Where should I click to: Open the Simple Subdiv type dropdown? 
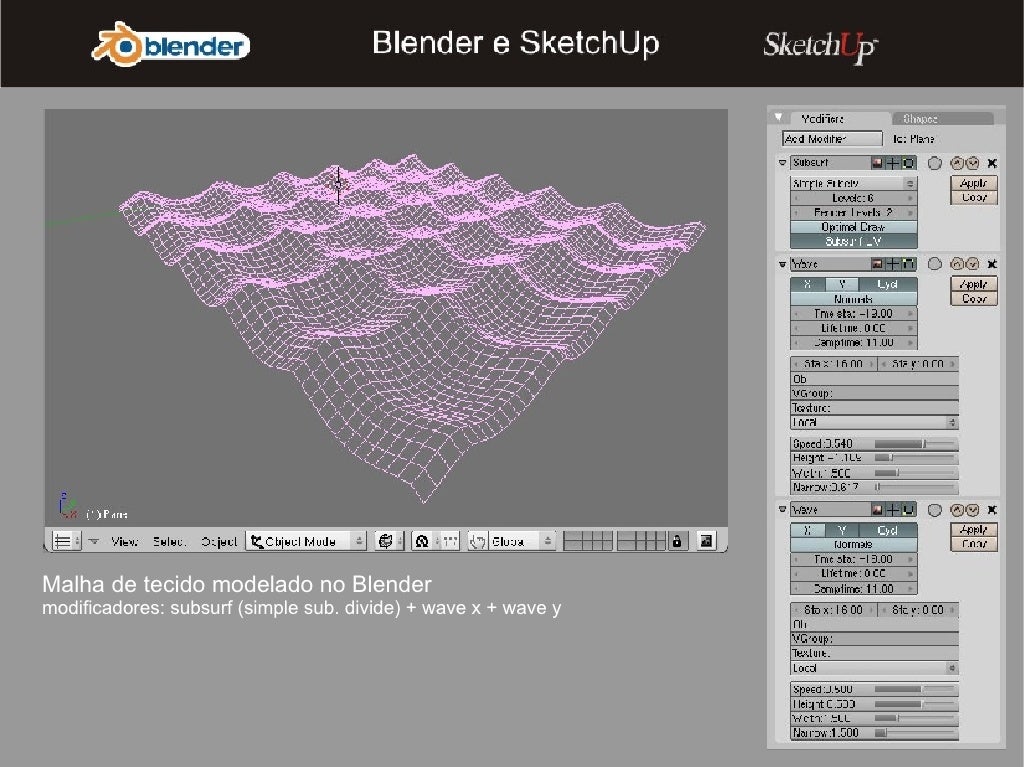pos(854,184)
